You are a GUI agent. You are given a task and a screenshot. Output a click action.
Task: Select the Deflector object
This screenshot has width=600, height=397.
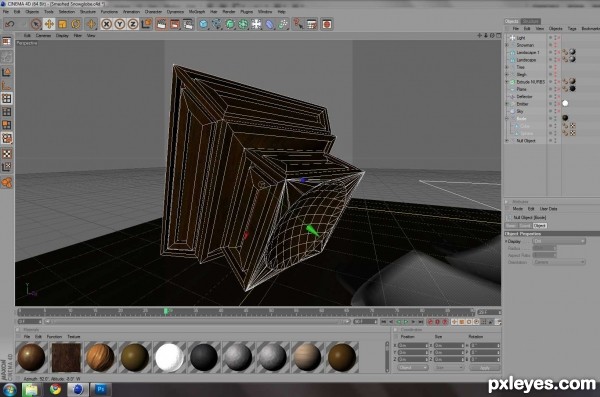point(524,96)
